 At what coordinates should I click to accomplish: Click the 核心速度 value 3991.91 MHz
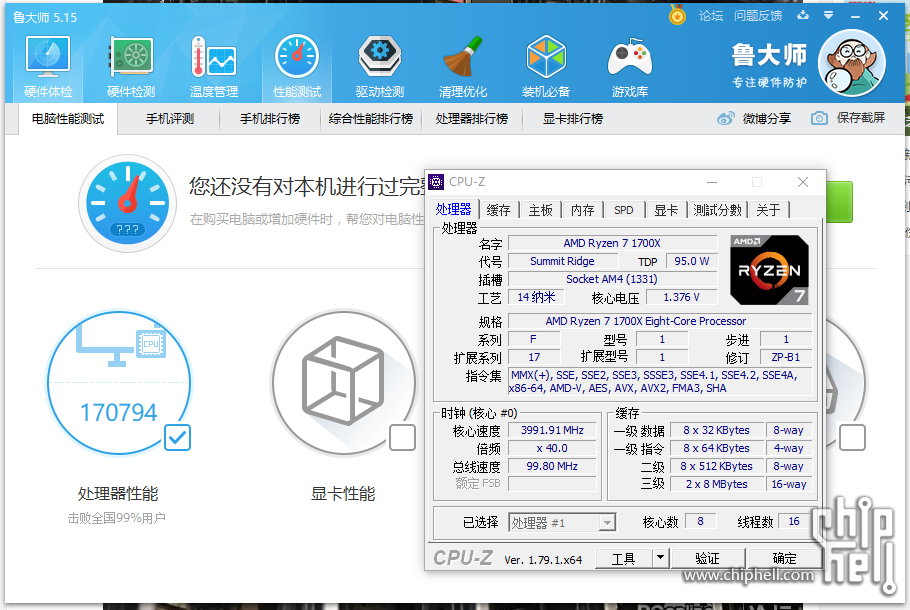click(552, 430)
